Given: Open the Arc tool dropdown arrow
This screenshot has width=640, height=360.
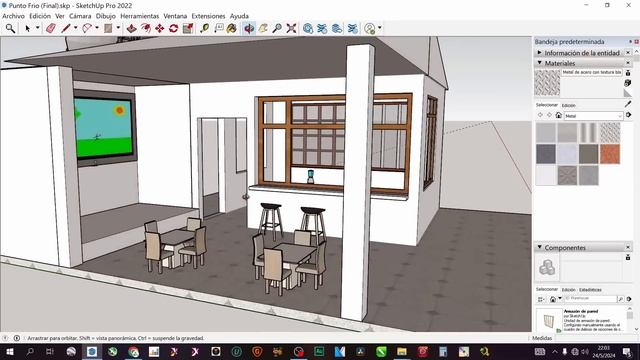Looking at the screenshot, I should [97, 28].
